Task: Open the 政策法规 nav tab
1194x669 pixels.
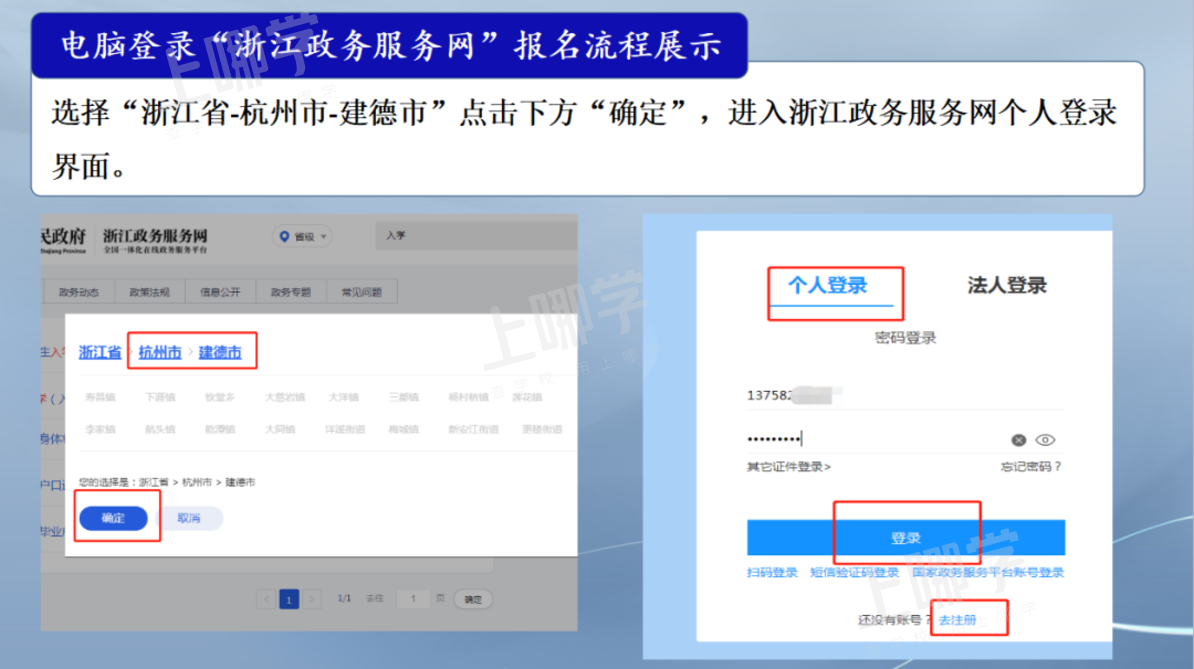Action: click(x=149, y=292)
